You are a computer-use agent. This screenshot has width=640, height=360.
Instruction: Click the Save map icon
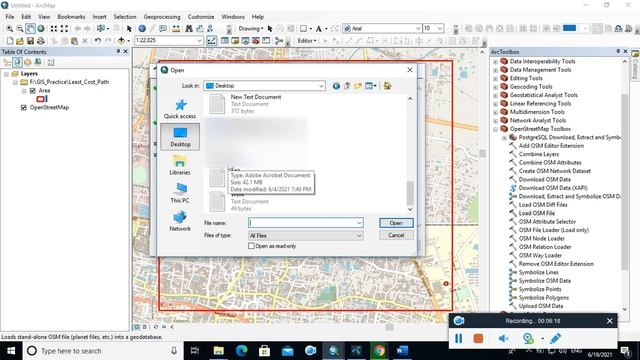30,41
